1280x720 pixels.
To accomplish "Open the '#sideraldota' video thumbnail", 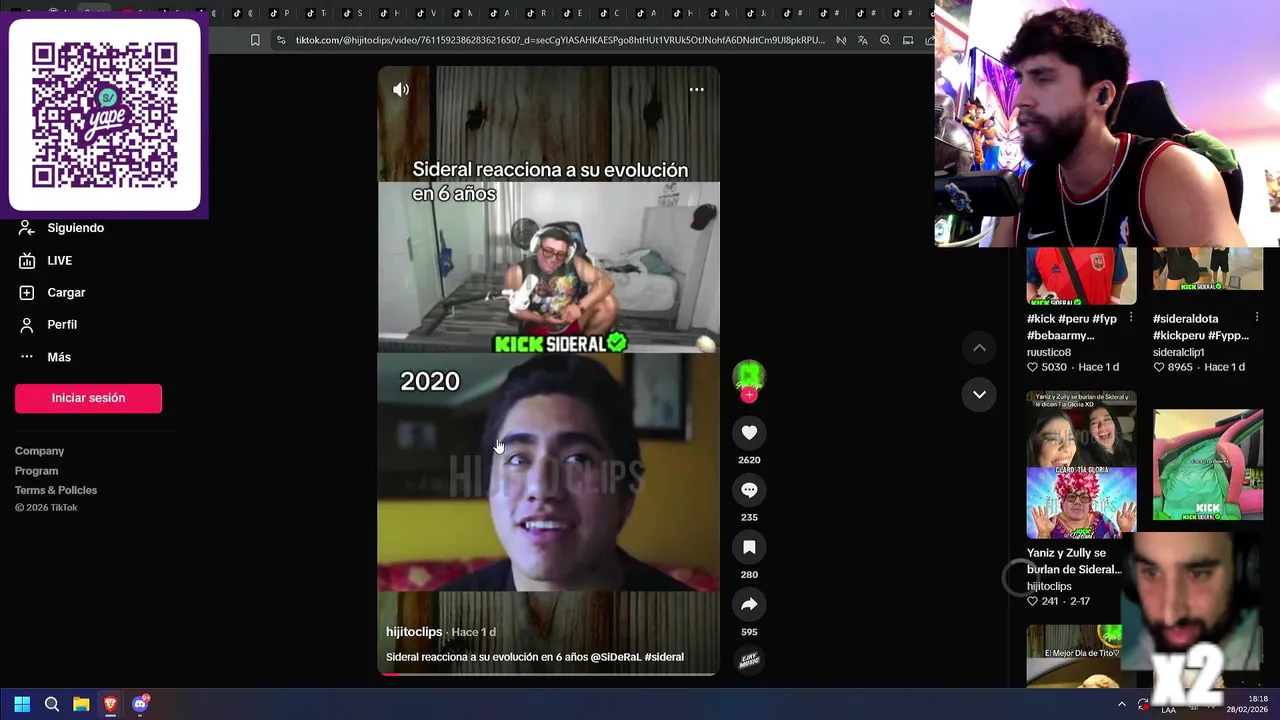I will [1208, 270].
